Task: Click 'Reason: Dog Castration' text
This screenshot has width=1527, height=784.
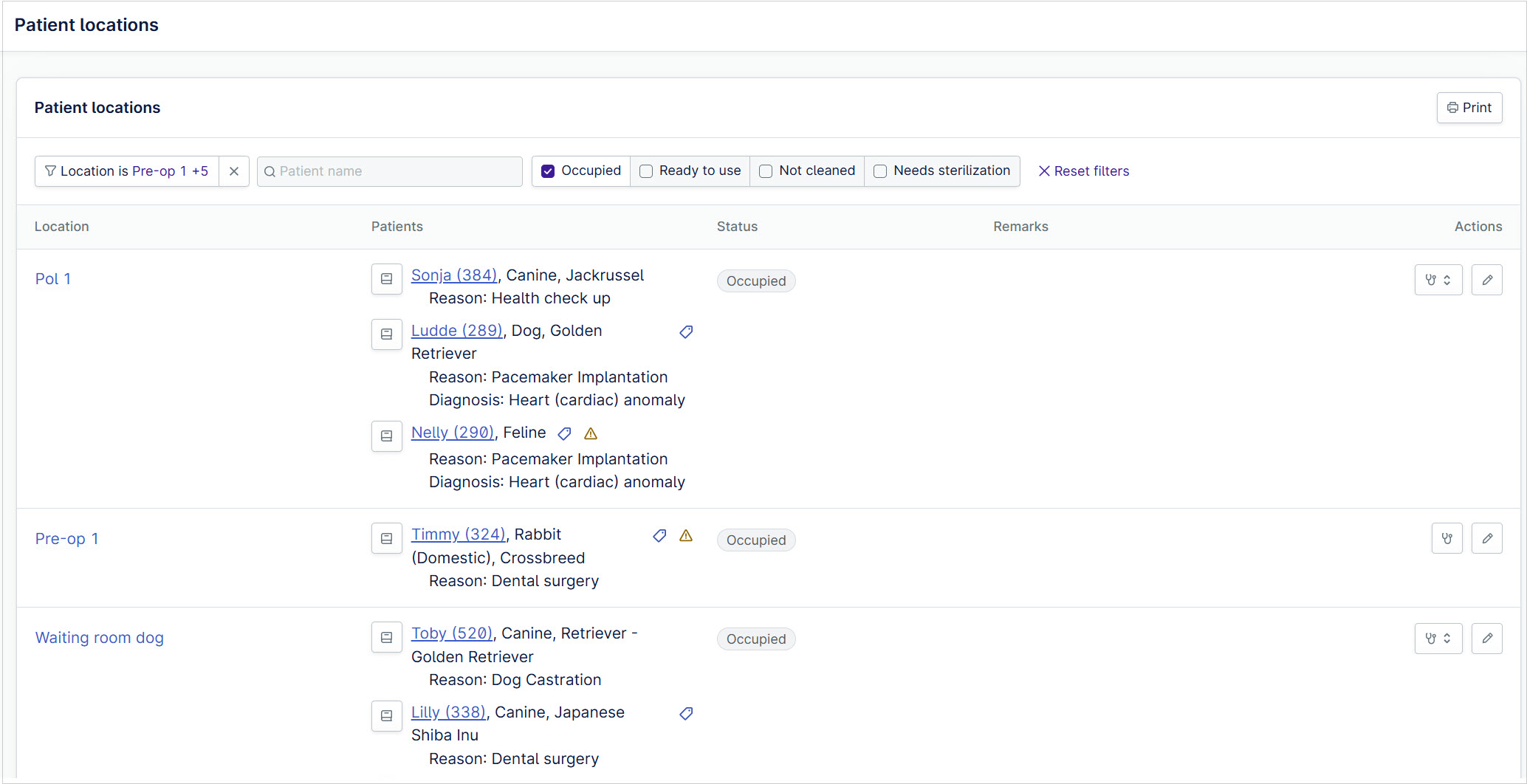Action: click(x=515, y=680)
